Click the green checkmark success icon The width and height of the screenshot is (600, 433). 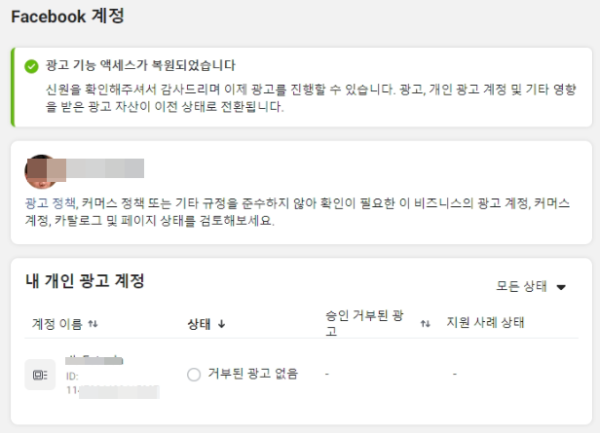31,66
